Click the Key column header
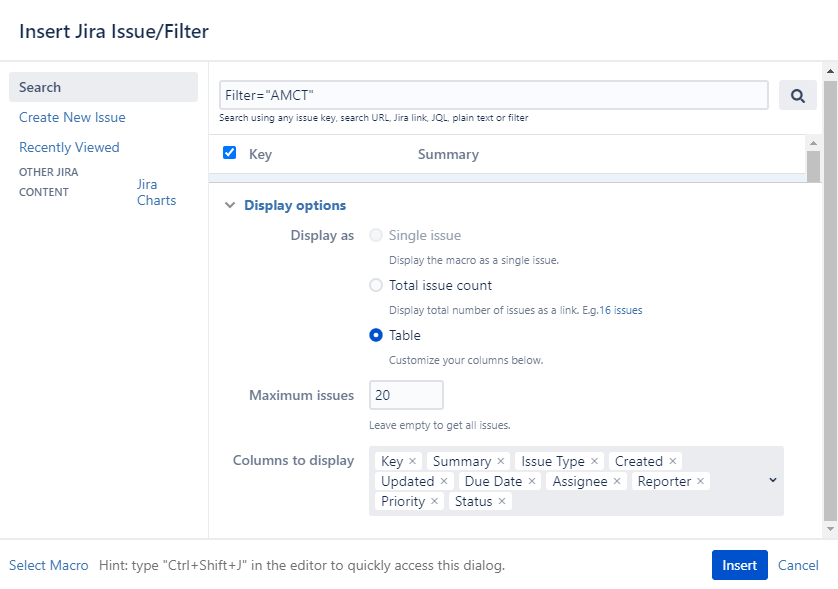838x589 pixels. [260, 154]
